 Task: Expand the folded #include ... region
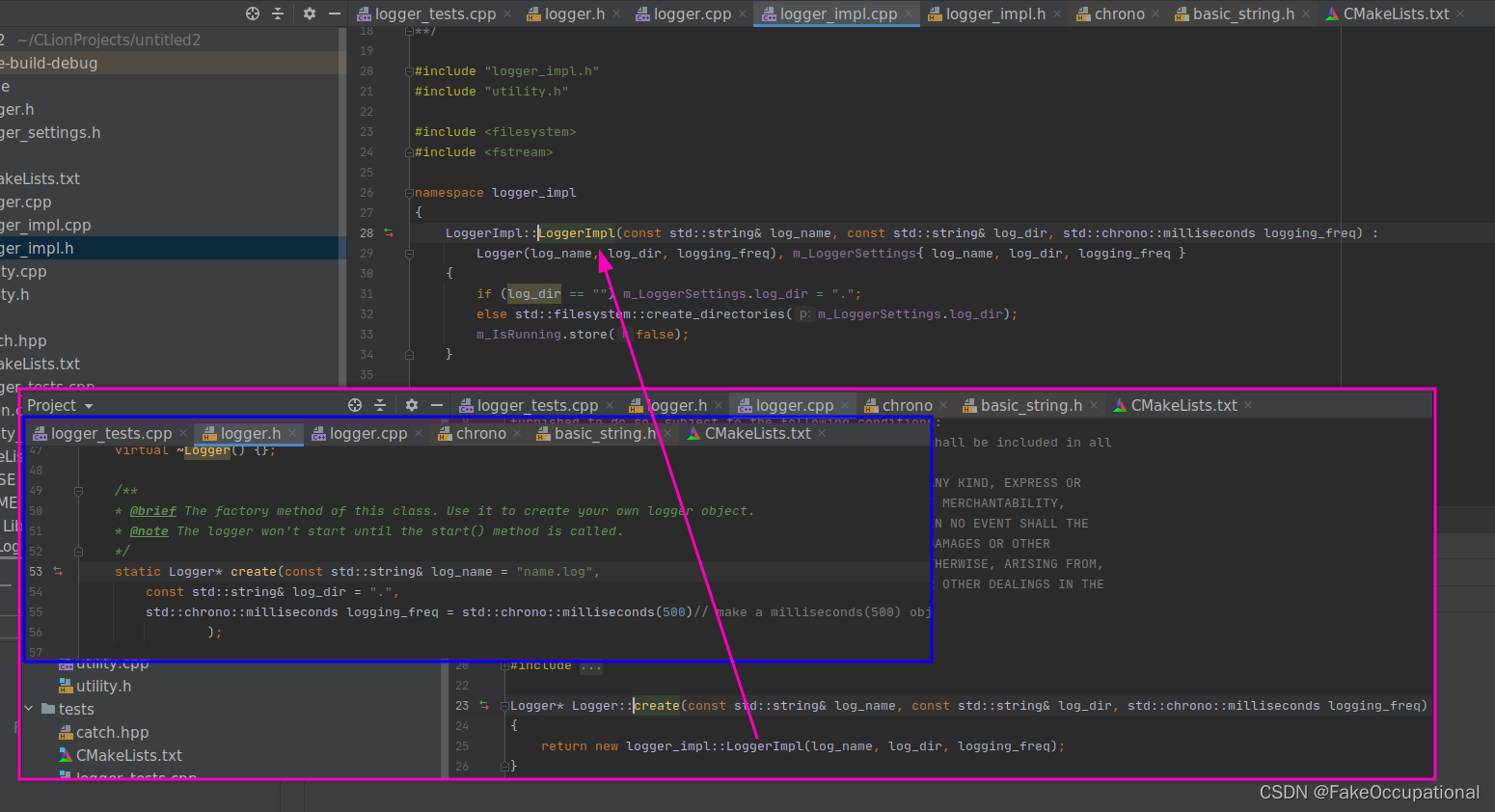[591, 665]
